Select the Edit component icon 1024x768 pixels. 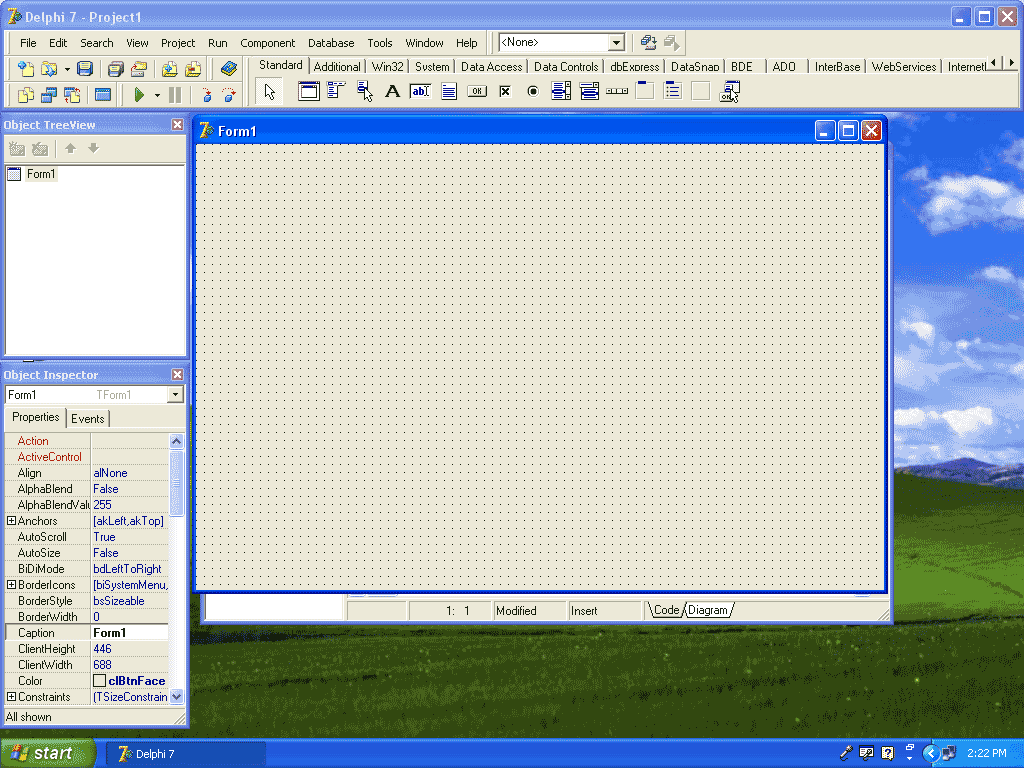click(x=420, y=91)
